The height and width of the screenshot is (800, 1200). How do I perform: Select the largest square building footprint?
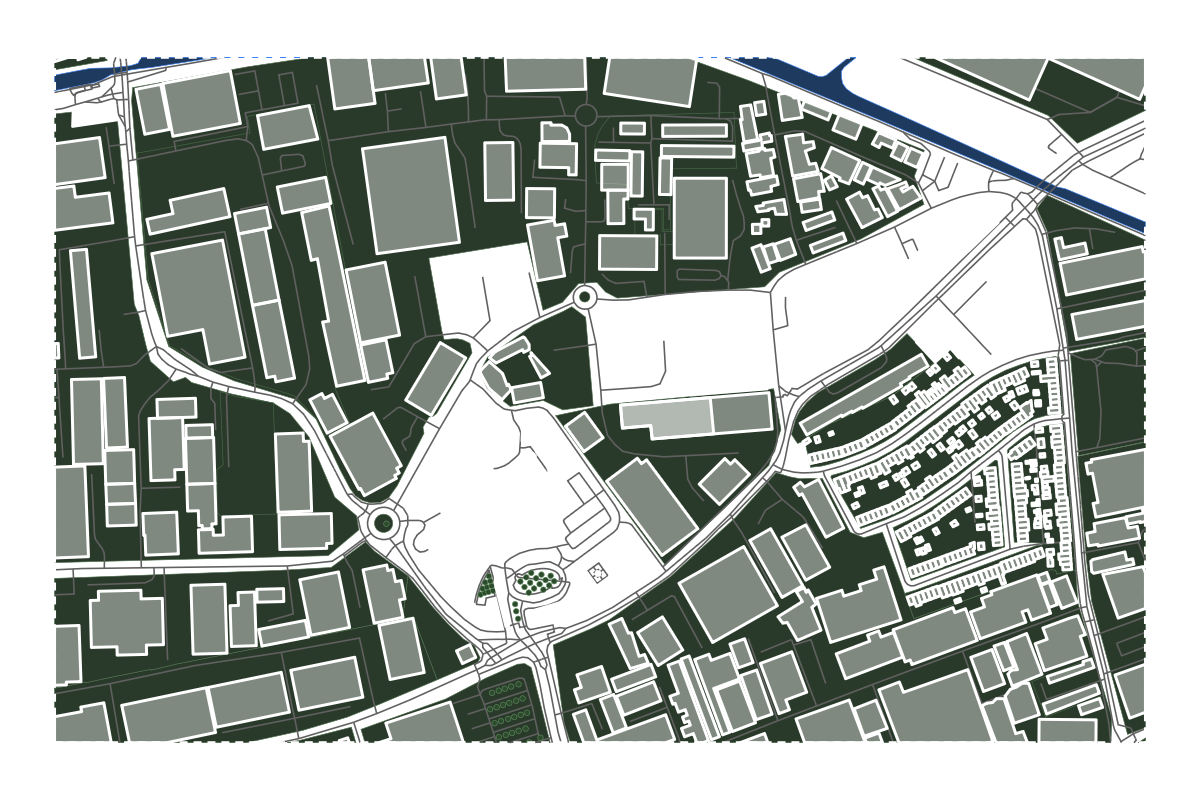click(x=411, y=194)
